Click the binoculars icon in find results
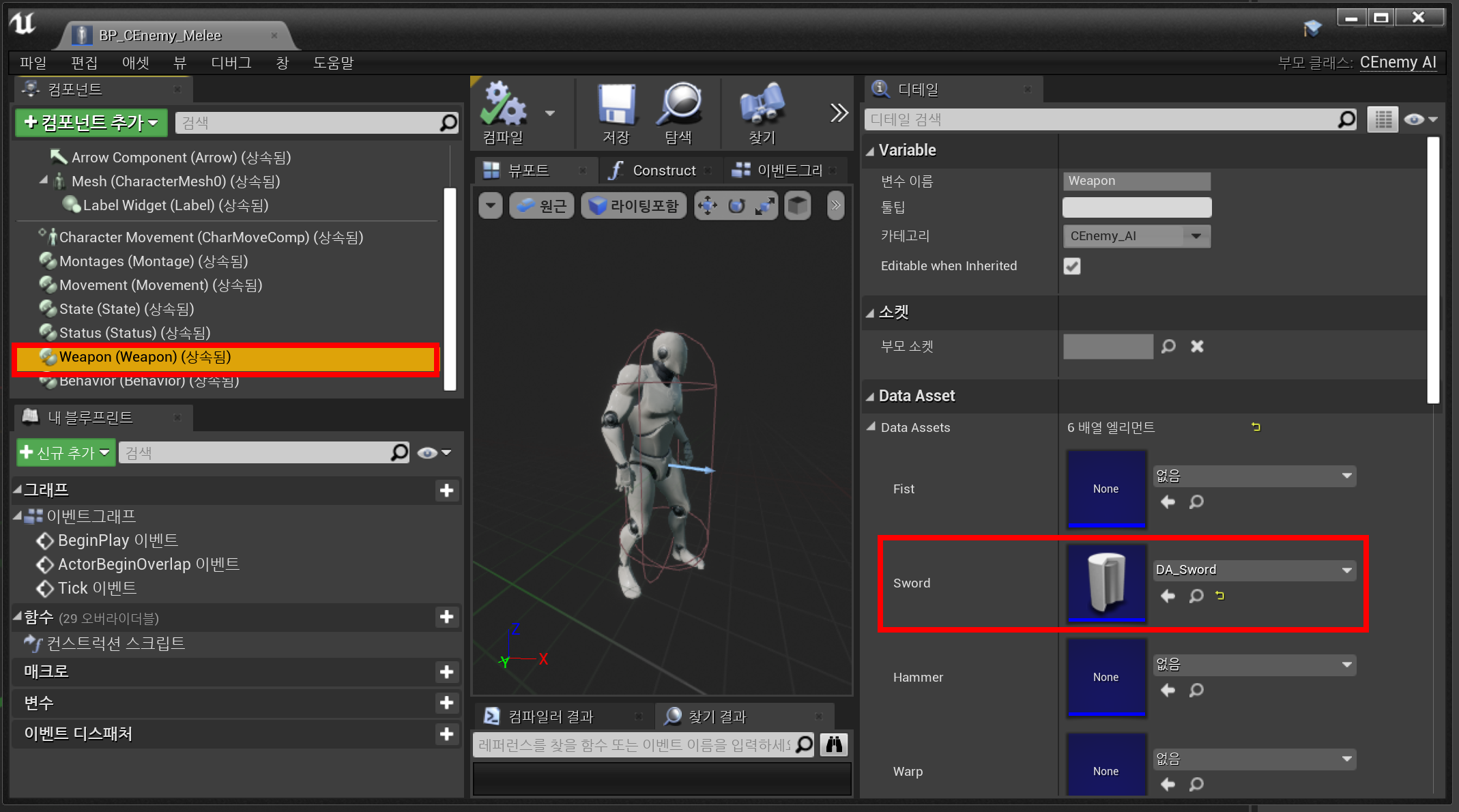 coord(834,744)
